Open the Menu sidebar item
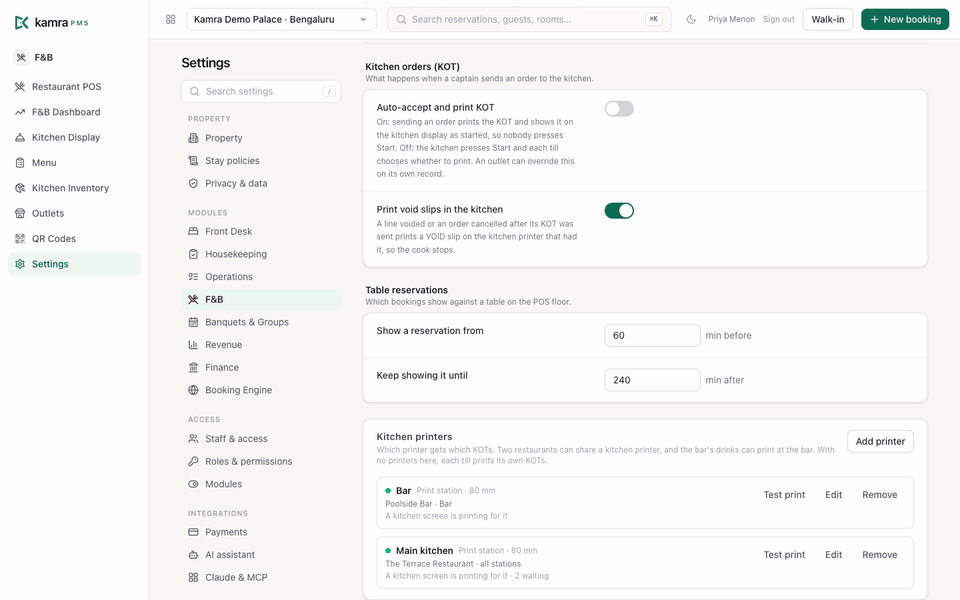 coord(74,163)
